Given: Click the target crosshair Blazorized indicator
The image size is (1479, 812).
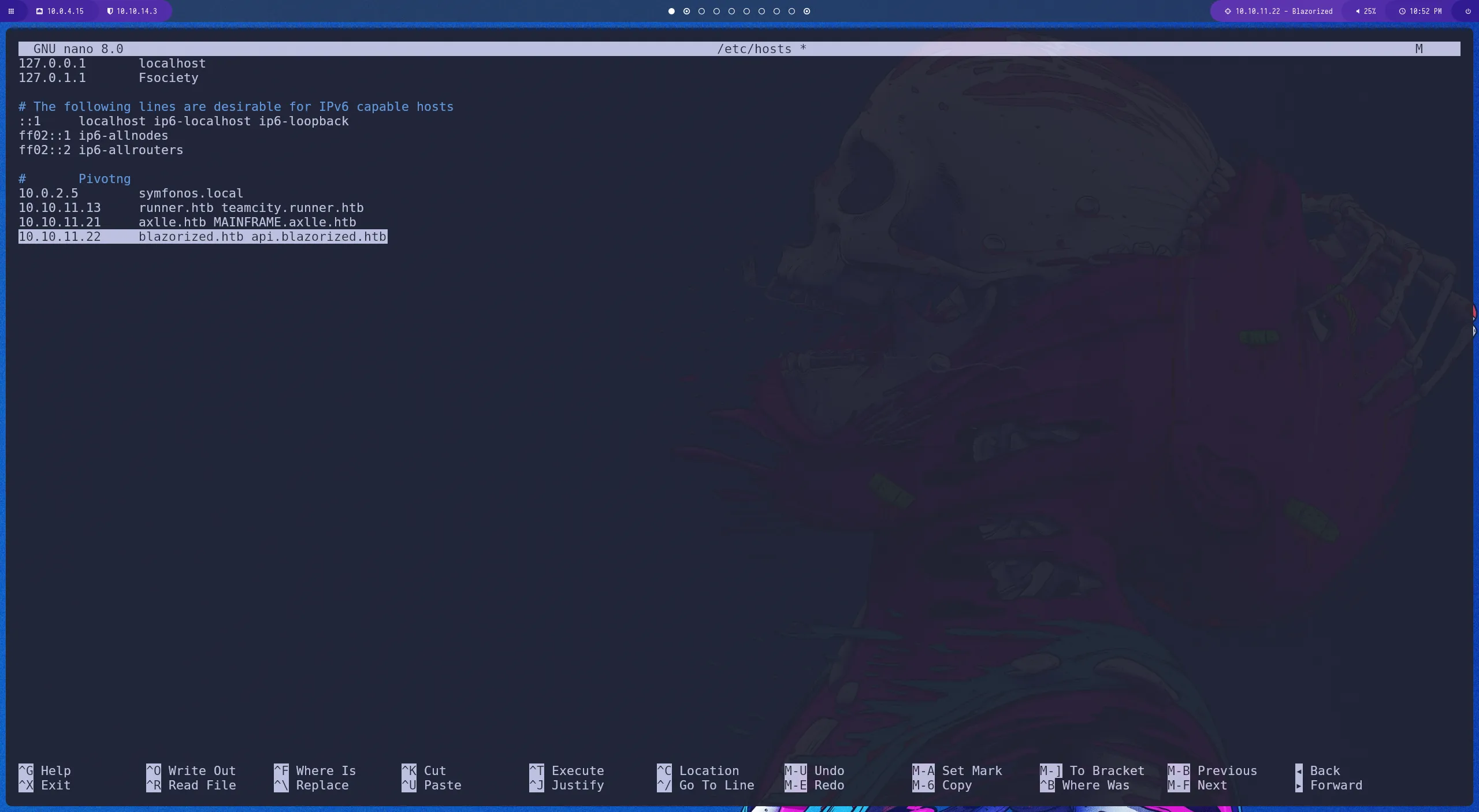Looking at the screenshot, I should [1227, 11].
